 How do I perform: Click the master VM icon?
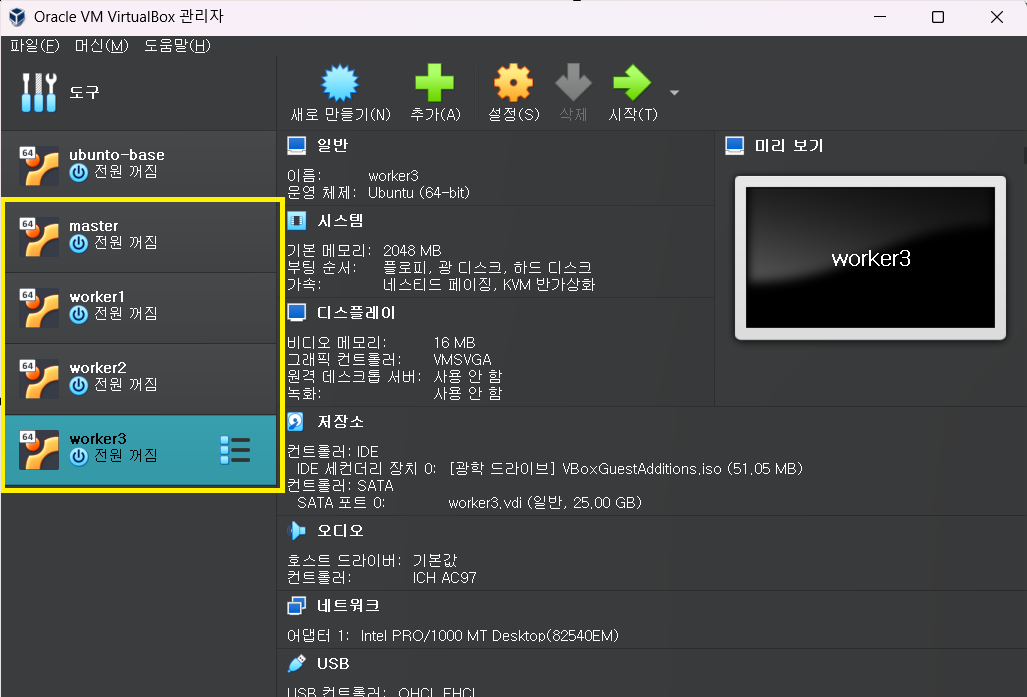click(39, 236)
